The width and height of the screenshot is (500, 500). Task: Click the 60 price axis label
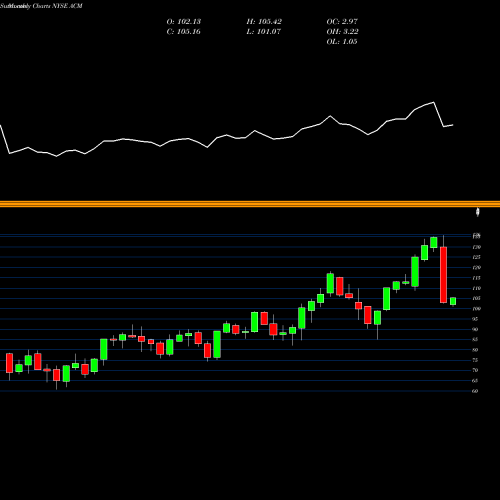475,391
